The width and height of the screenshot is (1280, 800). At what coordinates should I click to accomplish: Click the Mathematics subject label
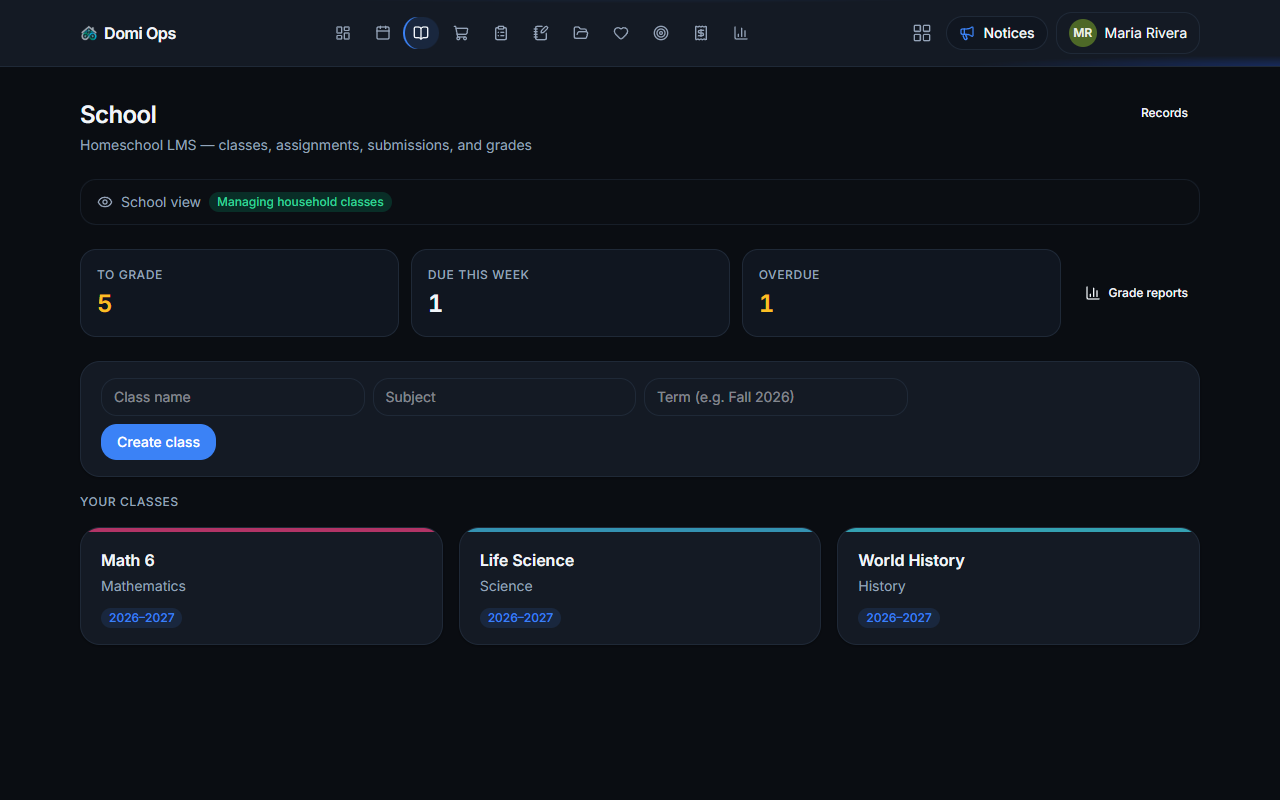click(x=143, y=586)
